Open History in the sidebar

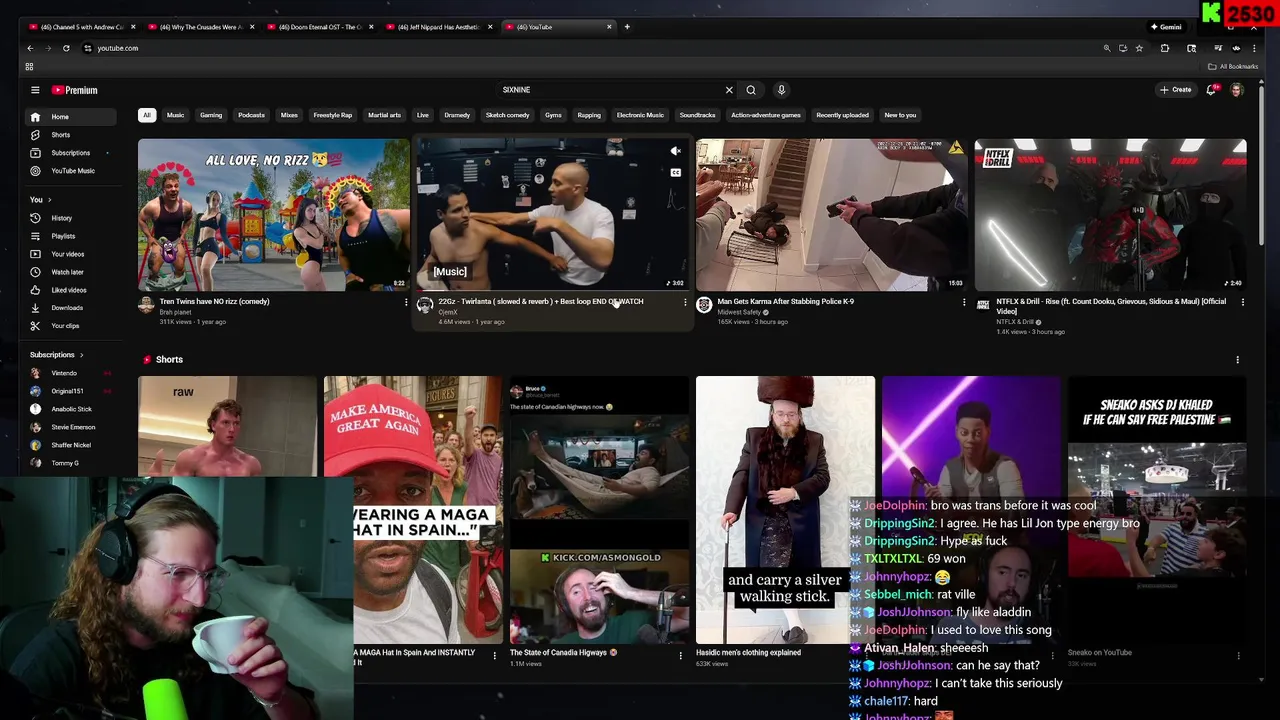coord(72,218)
